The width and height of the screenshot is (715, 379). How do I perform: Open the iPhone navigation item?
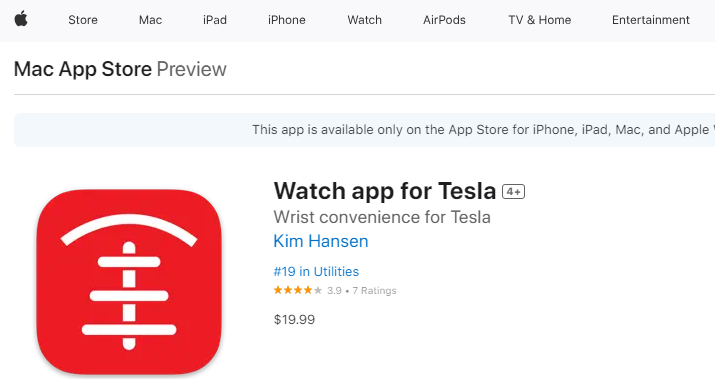point(287,20)
